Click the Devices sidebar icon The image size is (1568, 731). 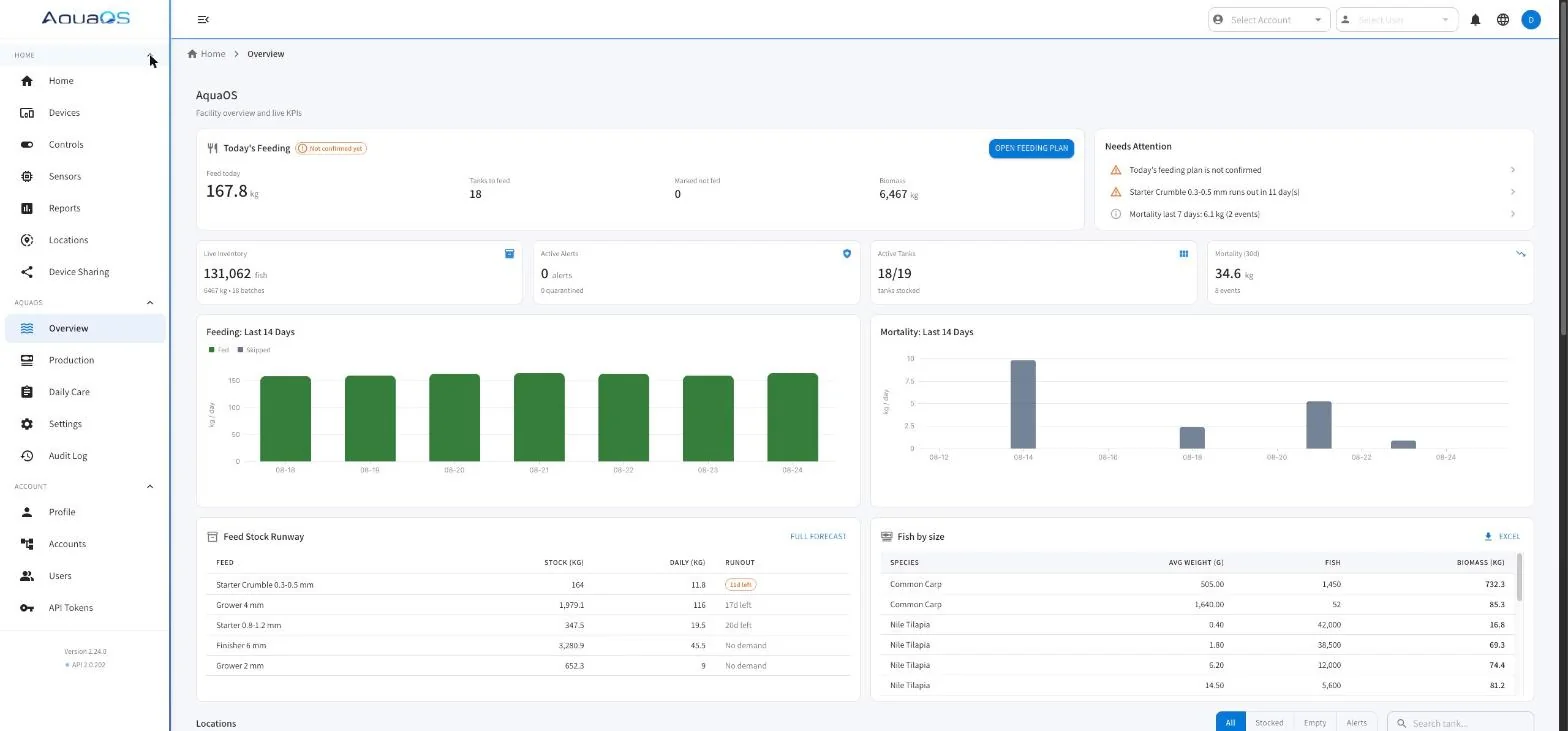27,113
